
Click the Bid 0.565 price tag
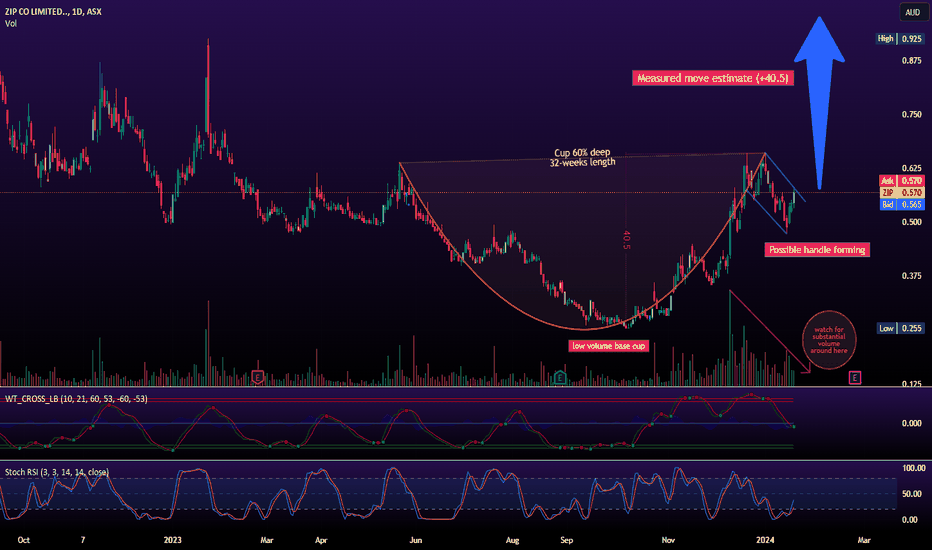click(x=902, y=205)
